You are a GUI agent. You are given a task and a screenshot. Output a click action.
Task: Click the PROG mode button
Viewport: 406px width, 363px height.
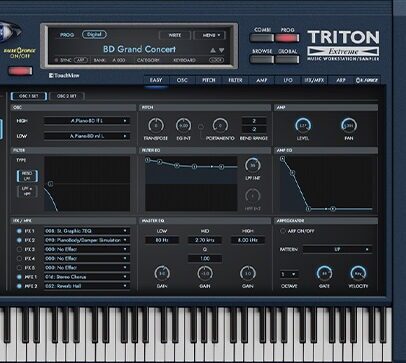(x=287, y=38)
